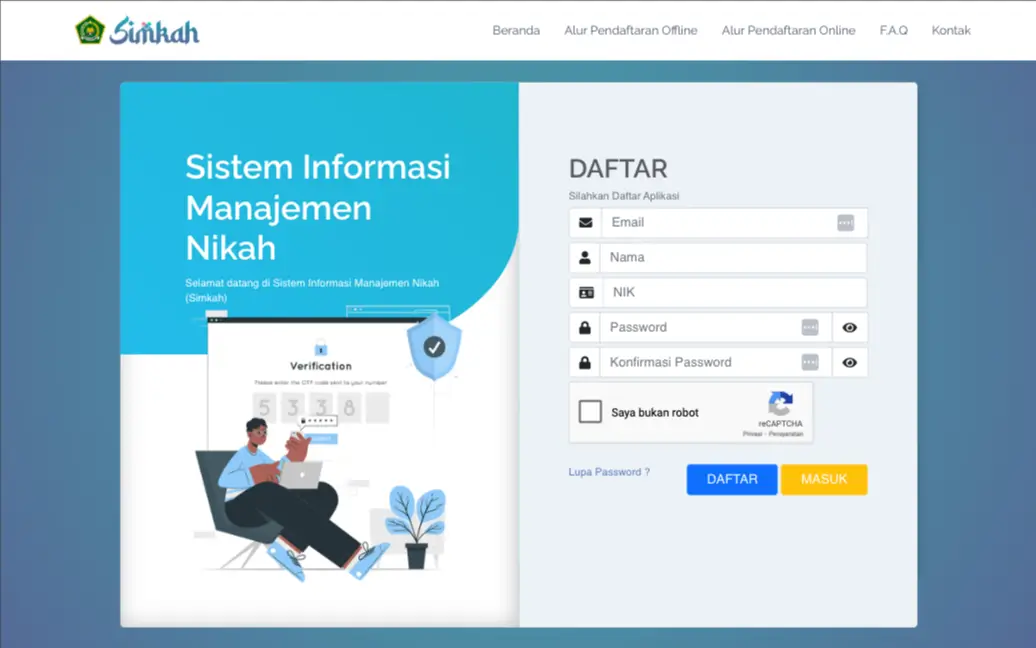The width and height of the screenshot is (1036, 648).
Task: Click autofill dots icon in Konfirmasi Password field
Action: pyautogui.click(x=810, y=363)
